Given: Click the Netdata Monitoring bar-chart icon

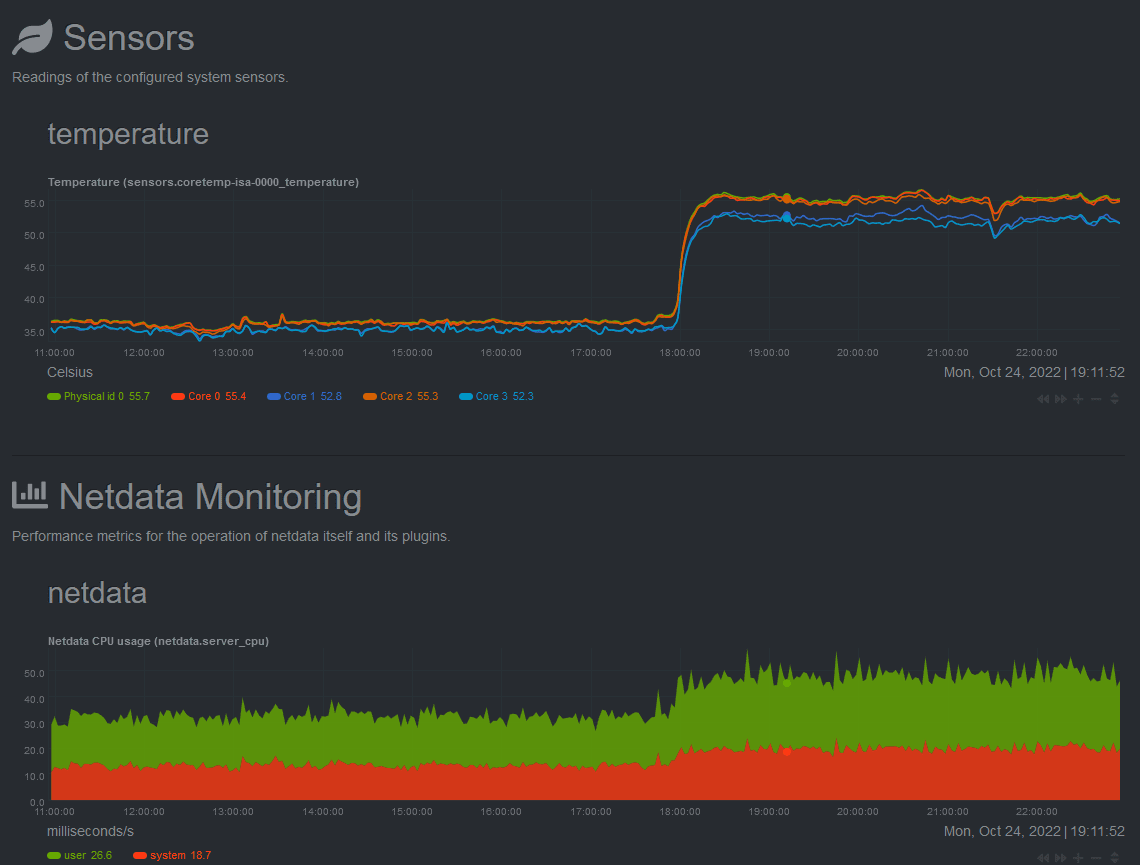Looking at the screenshot, I should 30,495.
